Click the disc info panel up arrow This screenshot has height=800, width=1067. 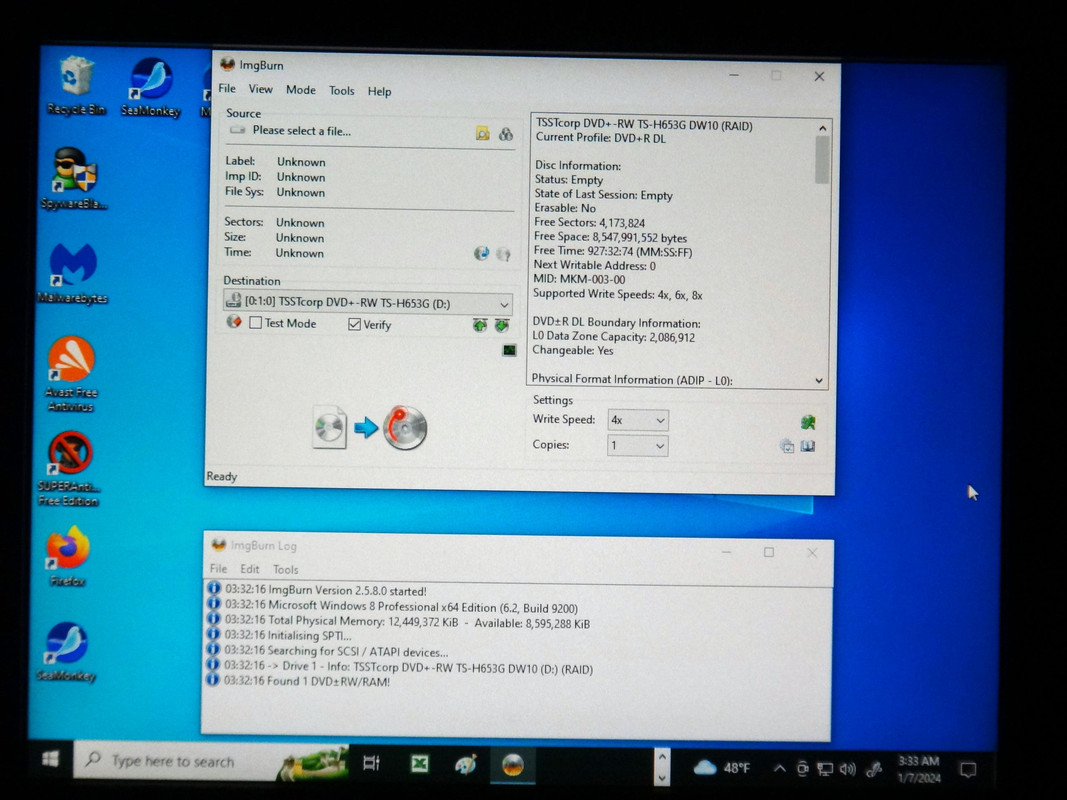[823, 128]
